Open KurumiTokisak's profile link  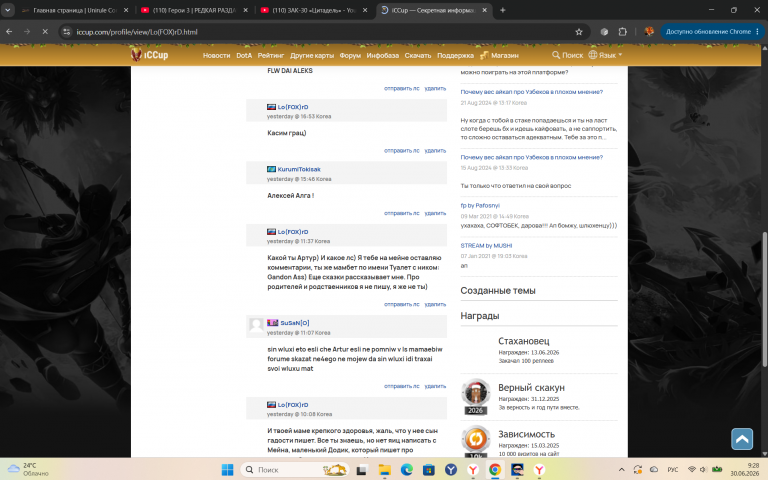(x=299, y=169)
